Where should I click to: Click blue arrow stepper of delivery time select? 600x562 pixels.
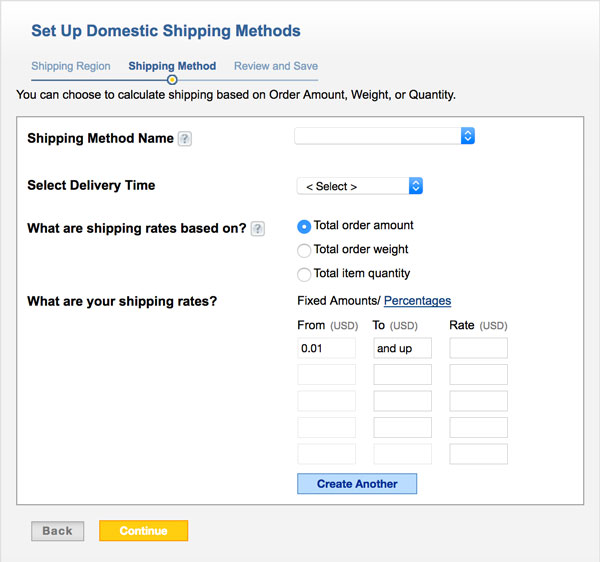click(416, 186)
